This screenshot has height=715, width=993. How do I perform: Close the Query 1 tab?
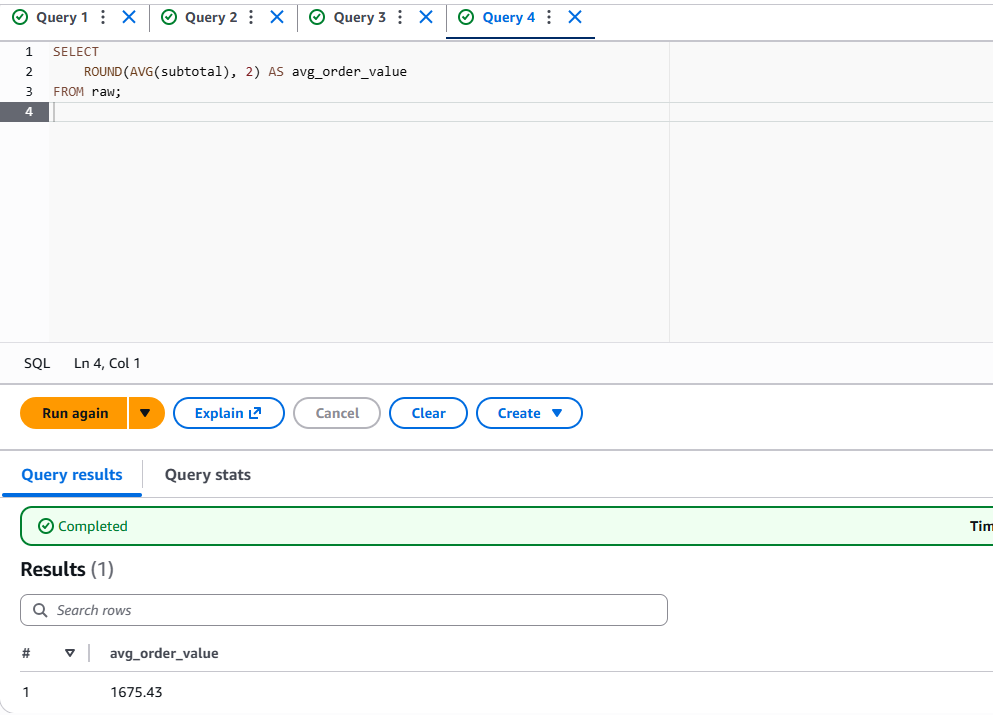click(x=128, y=18)
